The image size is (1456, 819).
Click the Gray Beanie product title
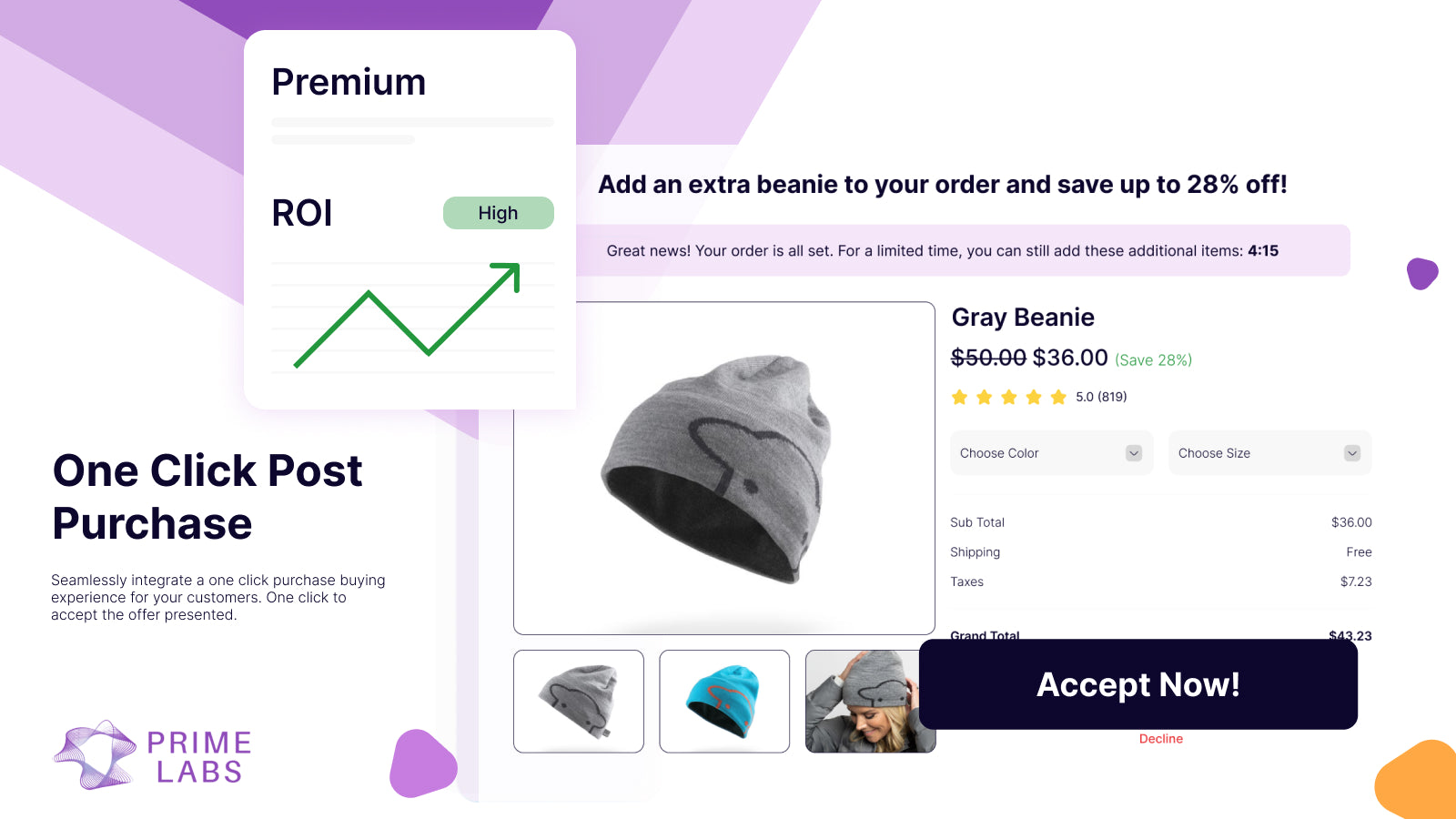click(1023, 317)
